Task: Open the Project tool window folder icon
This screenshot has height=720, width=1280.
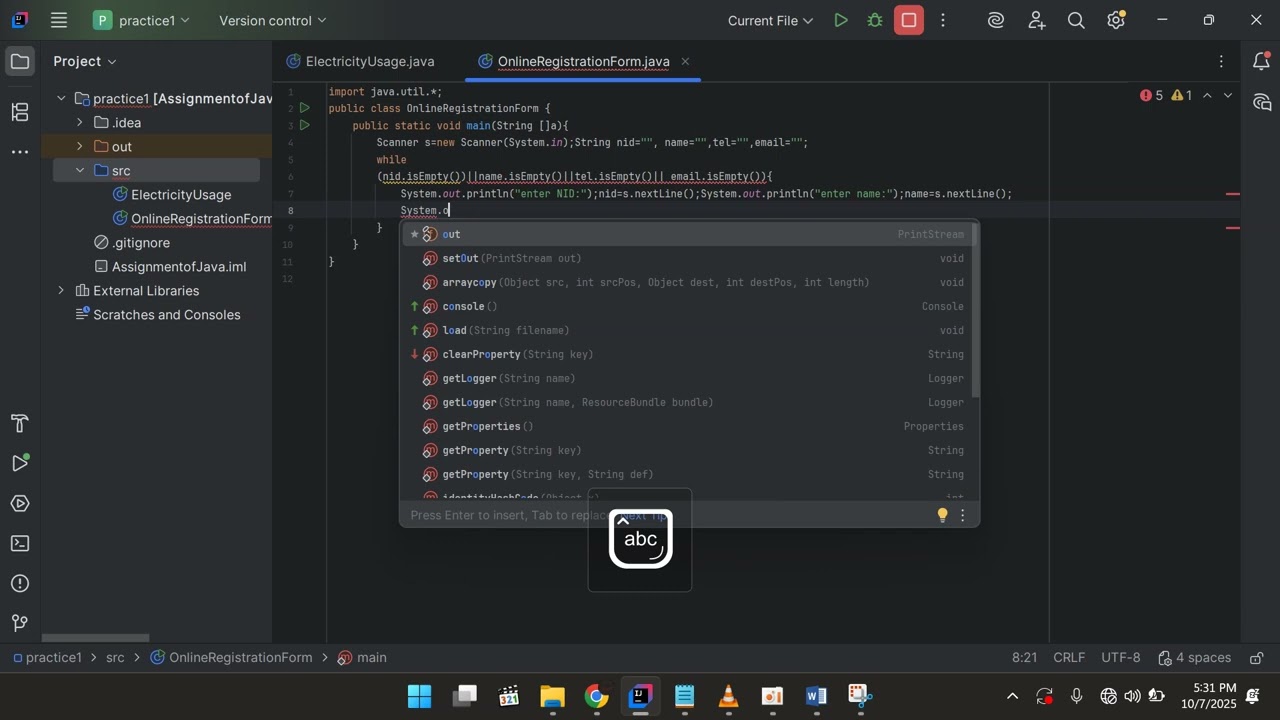Action: click(x=20, y=62)
